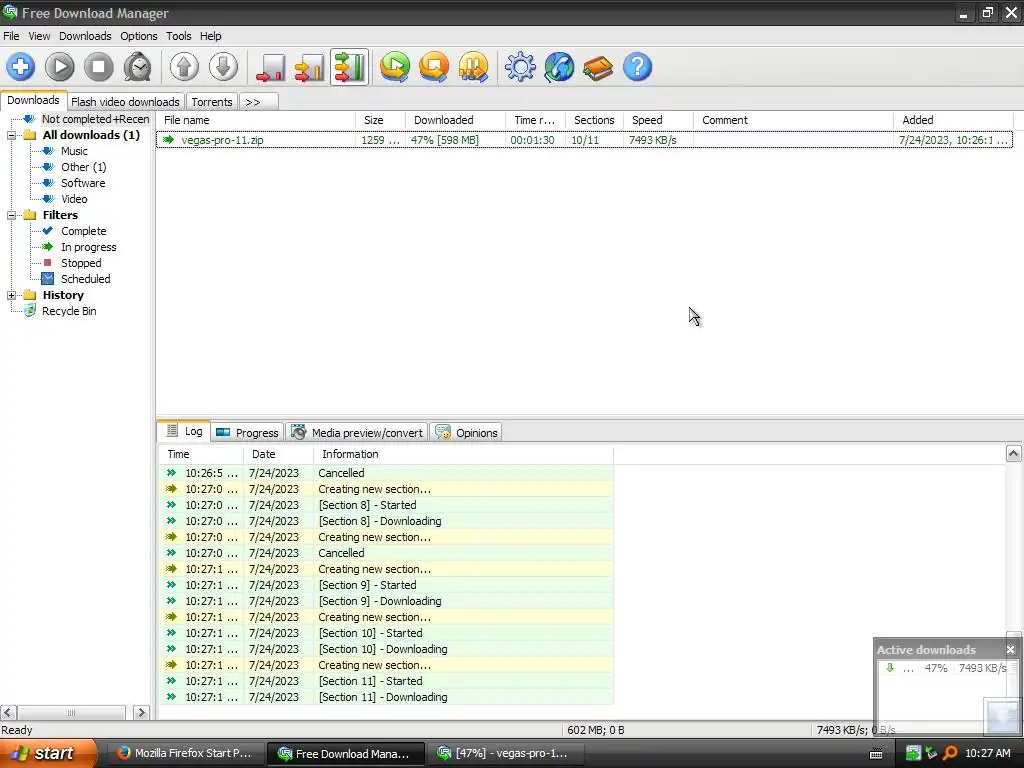
Task: Open the Downloads menu
Action: tap(85, 36)
